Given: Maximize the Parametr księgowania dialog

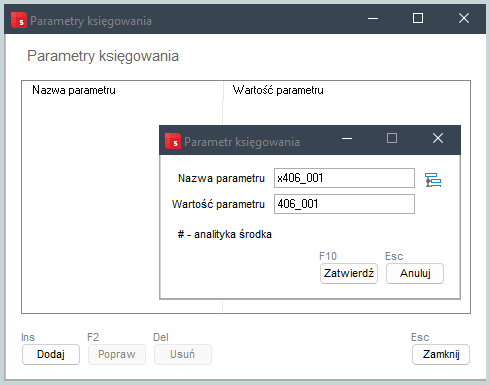Looking at the screenshot, I should tap(392, 138).
